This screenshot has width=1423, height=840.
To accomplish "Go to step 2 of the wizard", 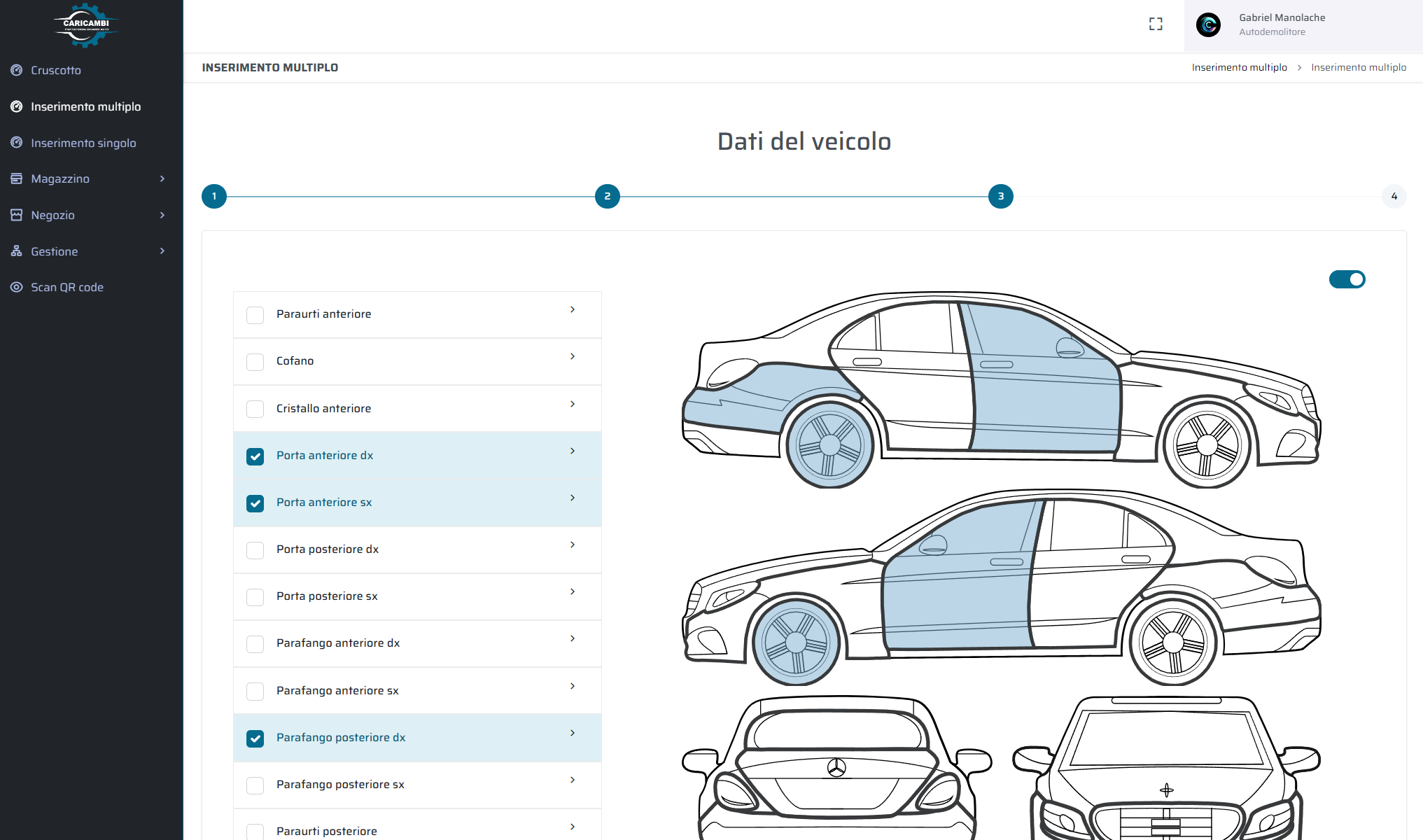I will 607,197.
